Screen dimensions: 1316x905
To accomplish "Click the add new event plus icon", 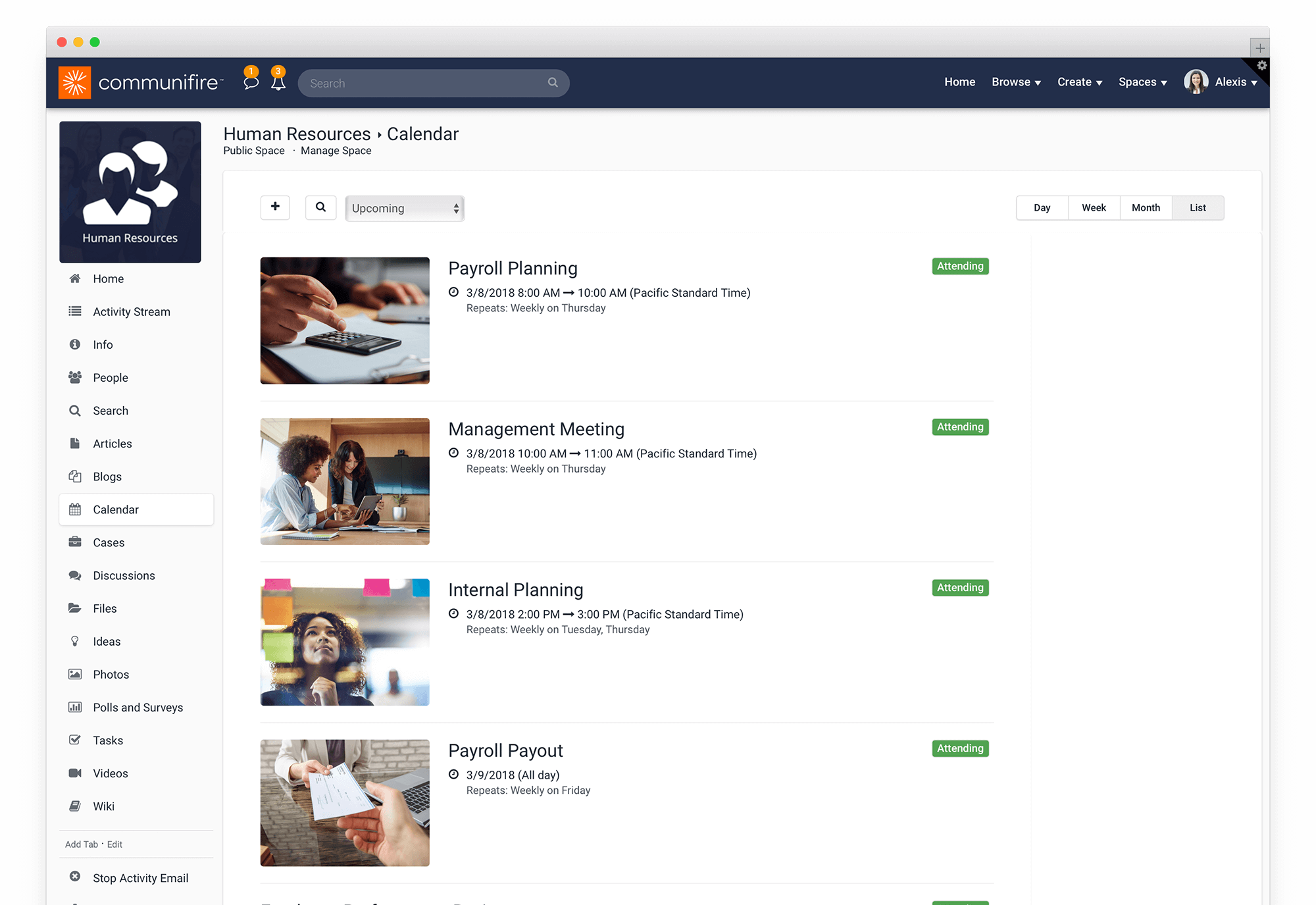I will [275, 207].
